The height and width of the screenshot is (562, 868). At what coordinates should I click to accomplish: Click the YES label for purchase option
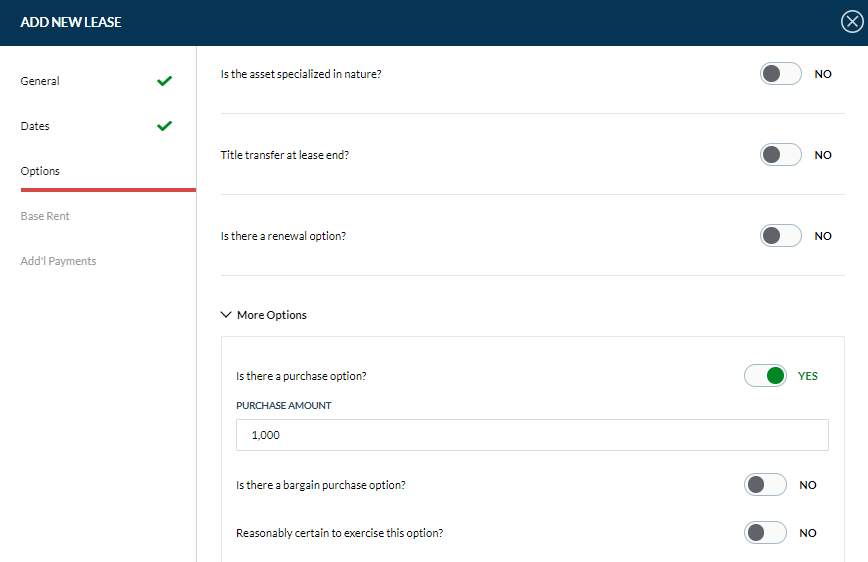[807, 376]
